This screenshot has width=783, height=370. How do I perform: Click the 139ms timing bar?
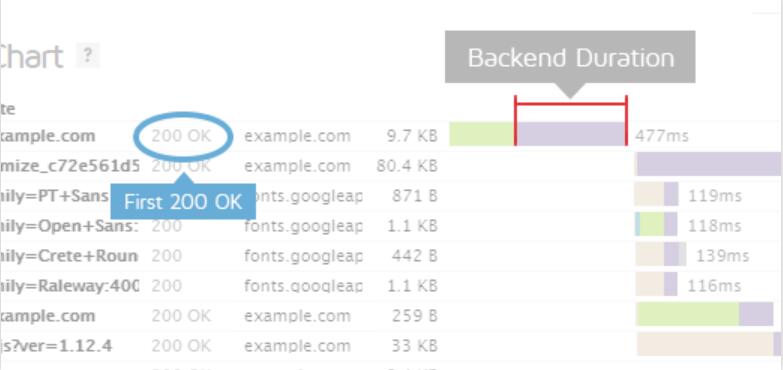(661, 254)
